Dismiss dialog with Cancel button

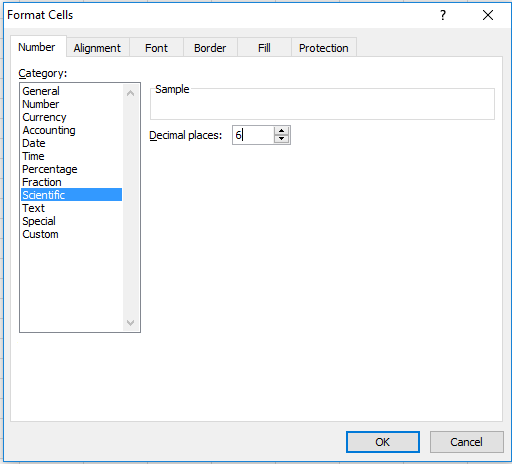[x=466, y=442]
